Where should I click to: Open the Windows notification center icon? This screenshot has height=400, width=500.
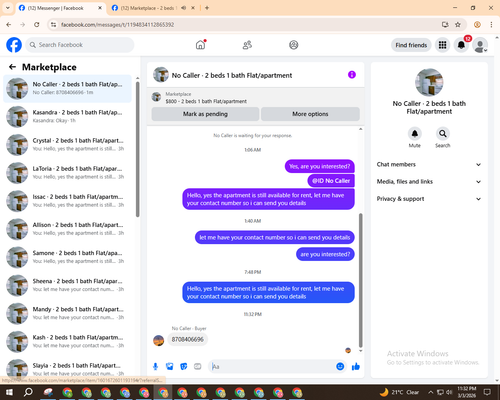(x=488, y=392)
